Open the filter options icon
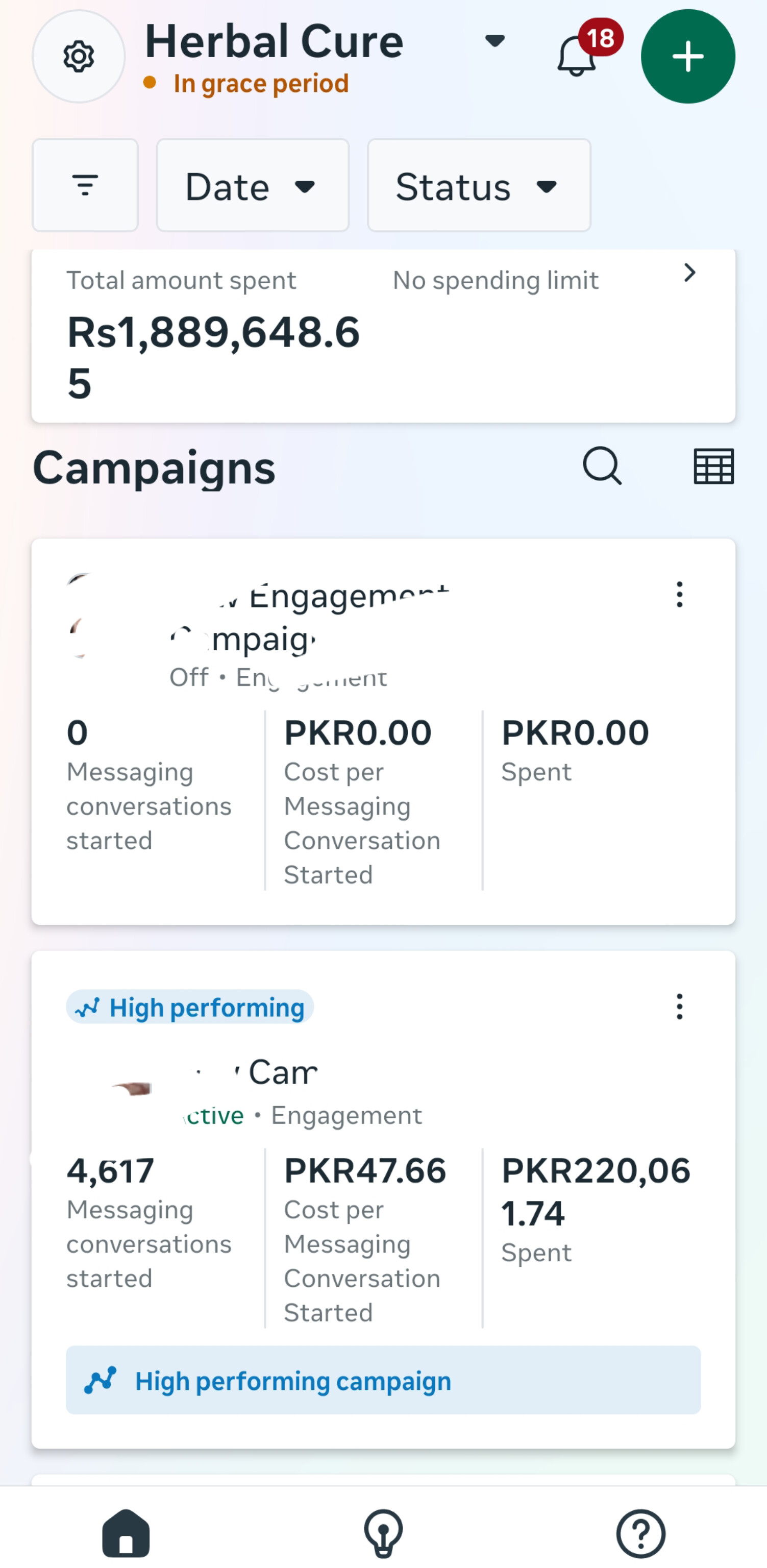 click(x=85, y=185)
